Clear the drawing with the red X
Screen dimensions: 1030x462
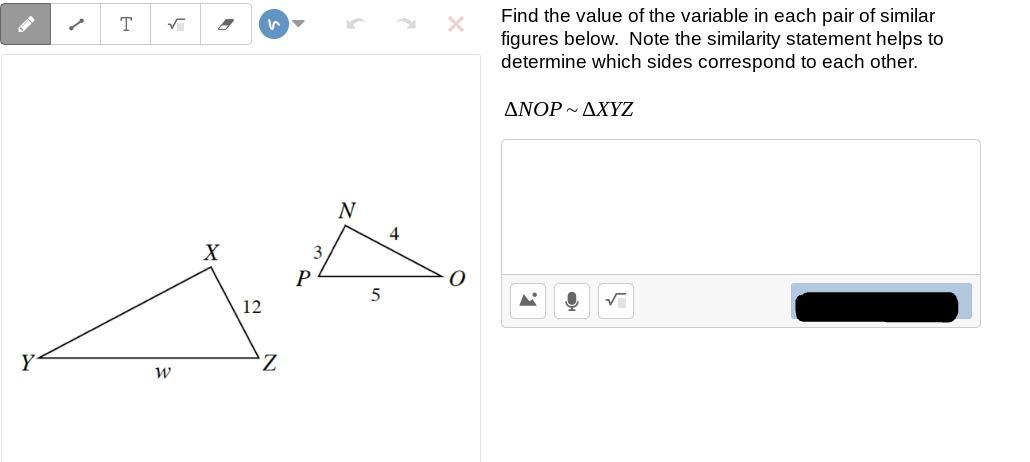pos(455,24)
